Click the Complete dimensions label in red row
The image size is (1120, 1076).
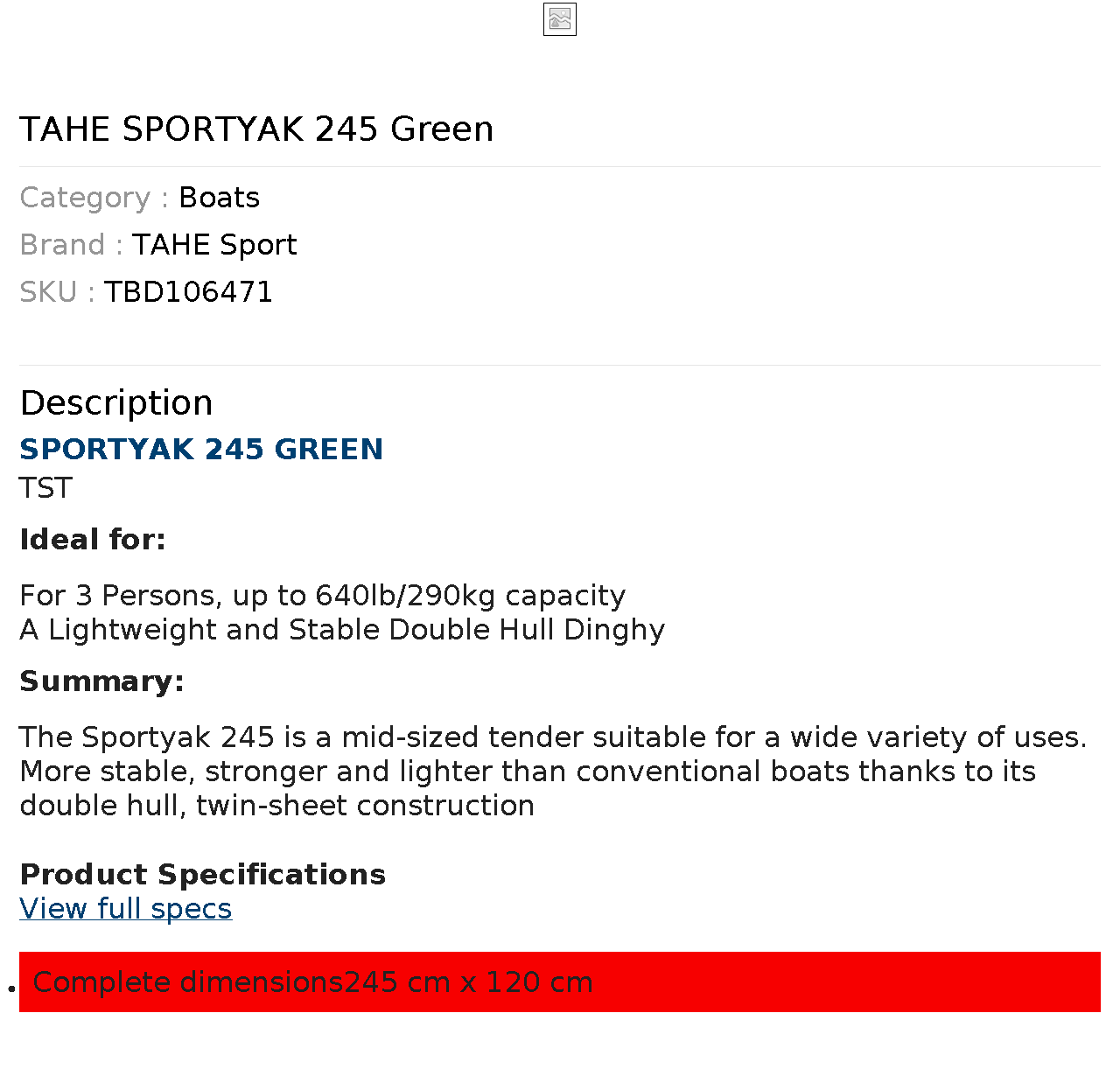(187, 982)
